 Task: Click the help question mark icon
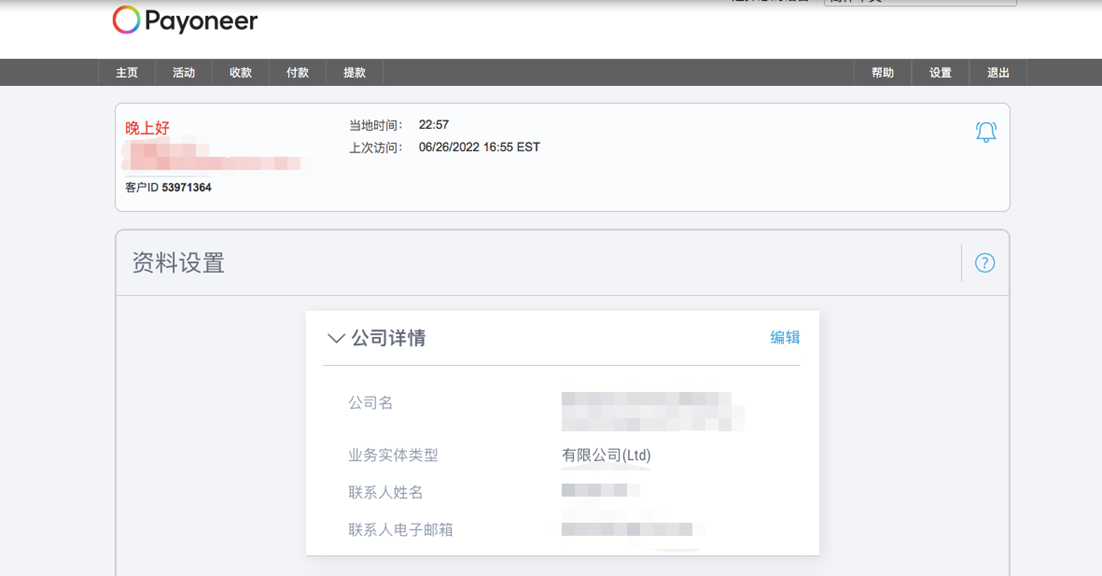(984, 262)
